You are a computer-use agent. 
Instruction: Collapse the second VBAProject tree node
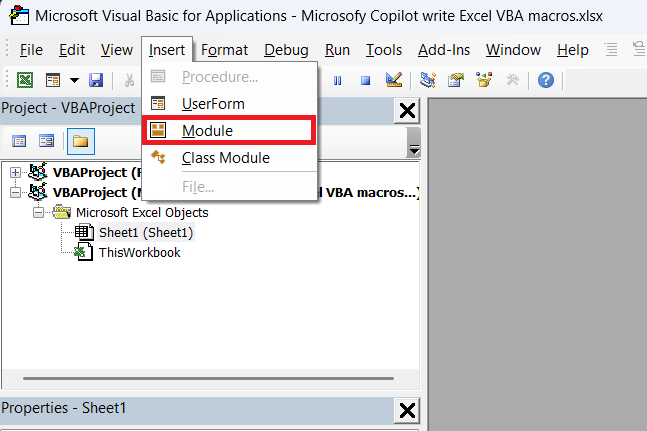coord(15,193)
